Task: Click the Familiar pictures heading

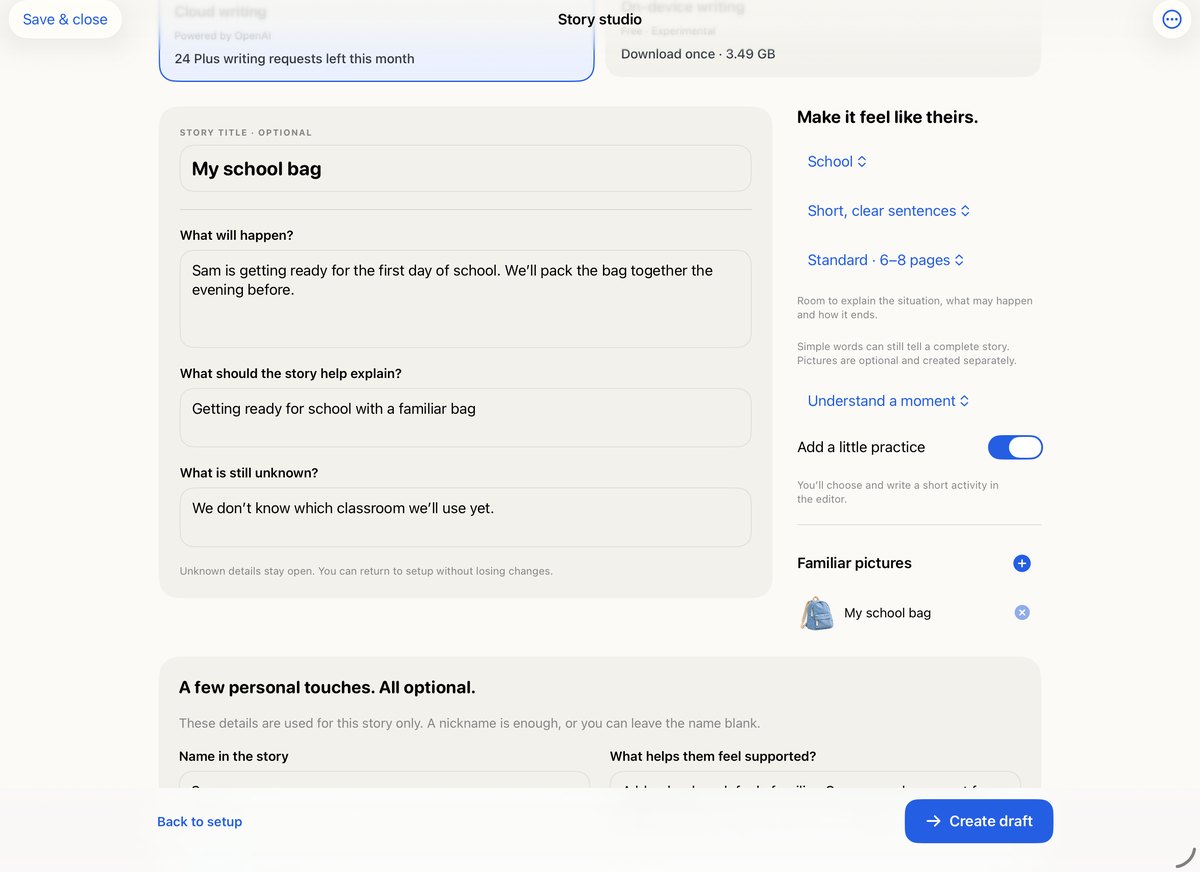Action: pyautogui.click(x=854, y=563)
